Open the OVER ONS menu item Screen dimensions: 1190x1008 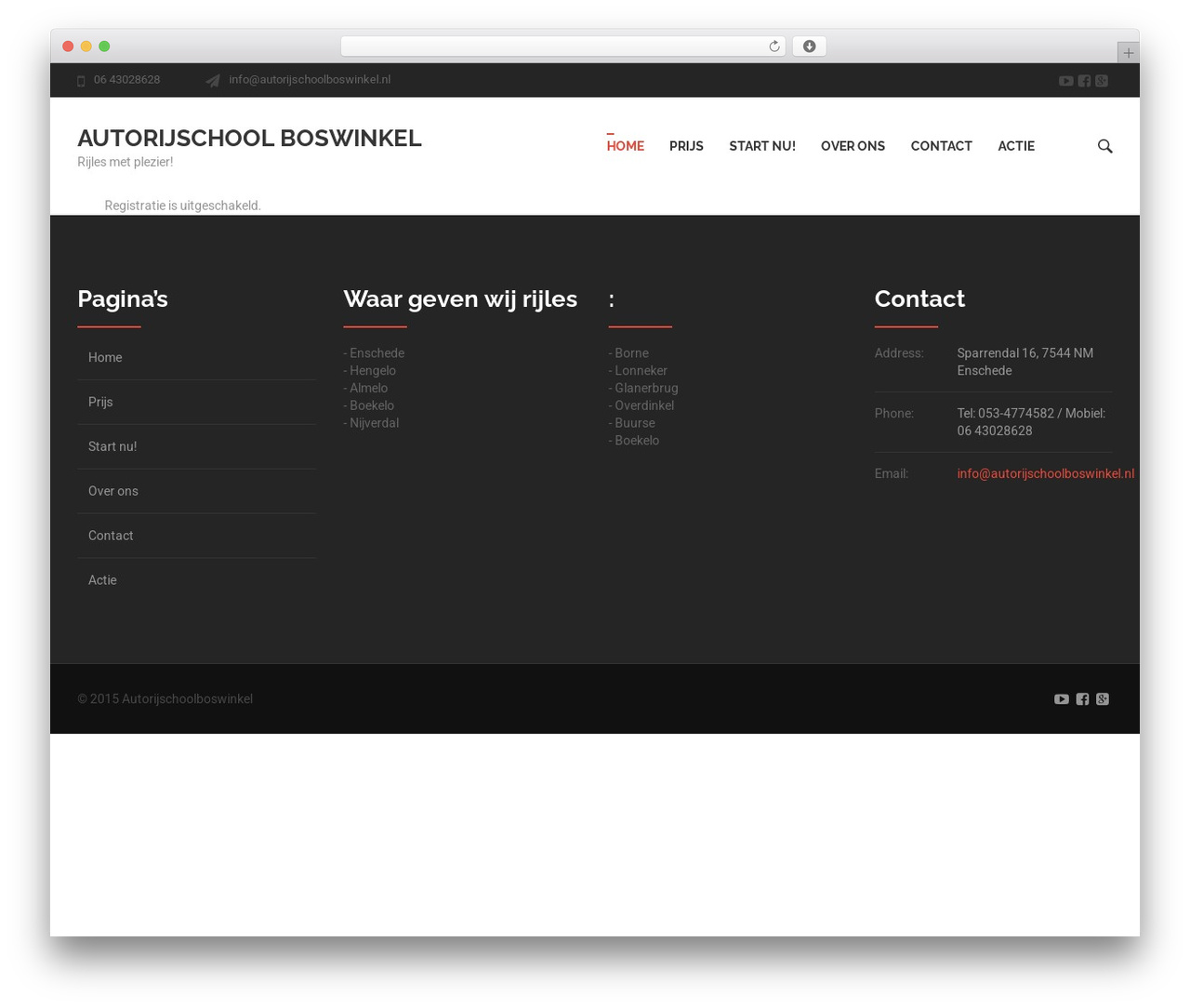(x=853, y=146)
